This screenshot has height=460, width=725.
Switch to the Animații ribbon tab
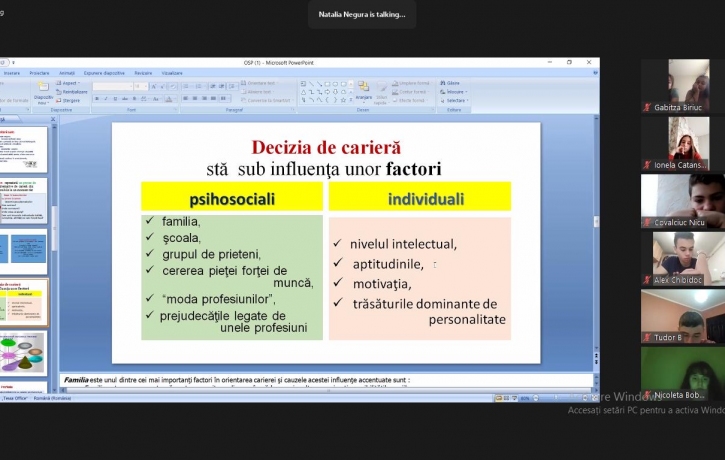coord(67,73)
